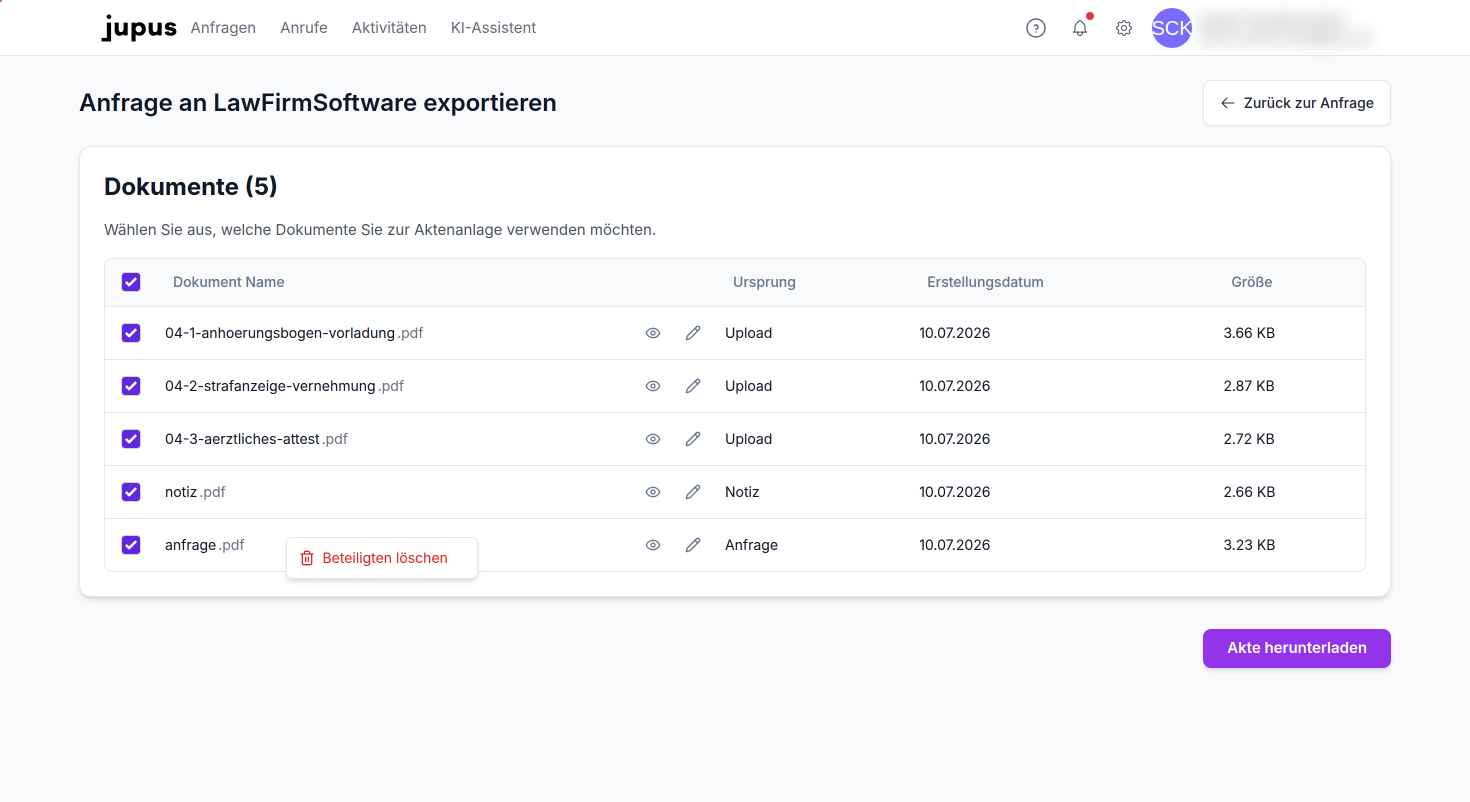Image resolution: width=1470 pixels, height=802 pixels.
Task: Click the 3.66 KB size value
Action: point(1249,333)
